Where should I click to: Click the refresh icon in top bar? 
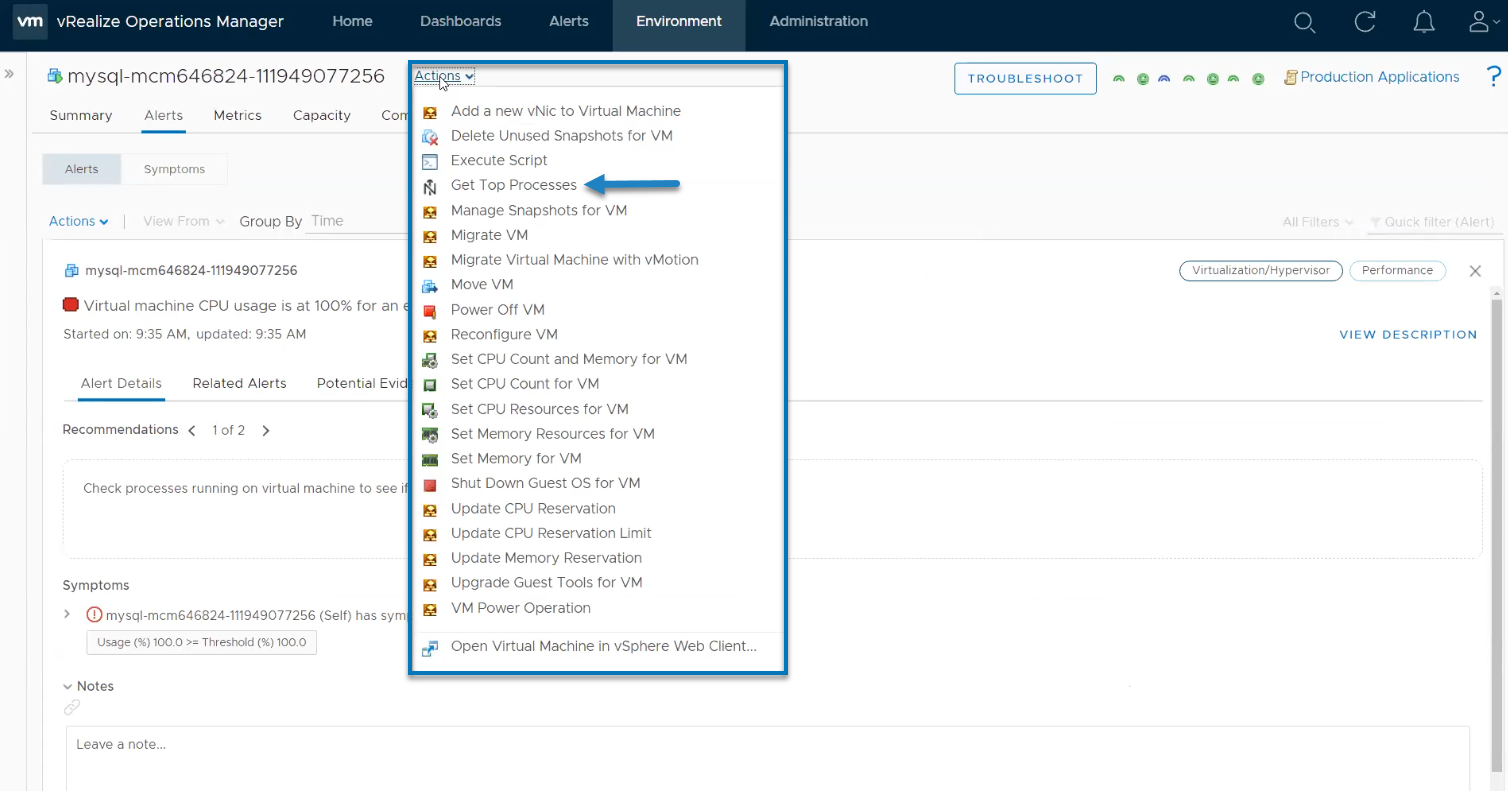(1365, 22)
